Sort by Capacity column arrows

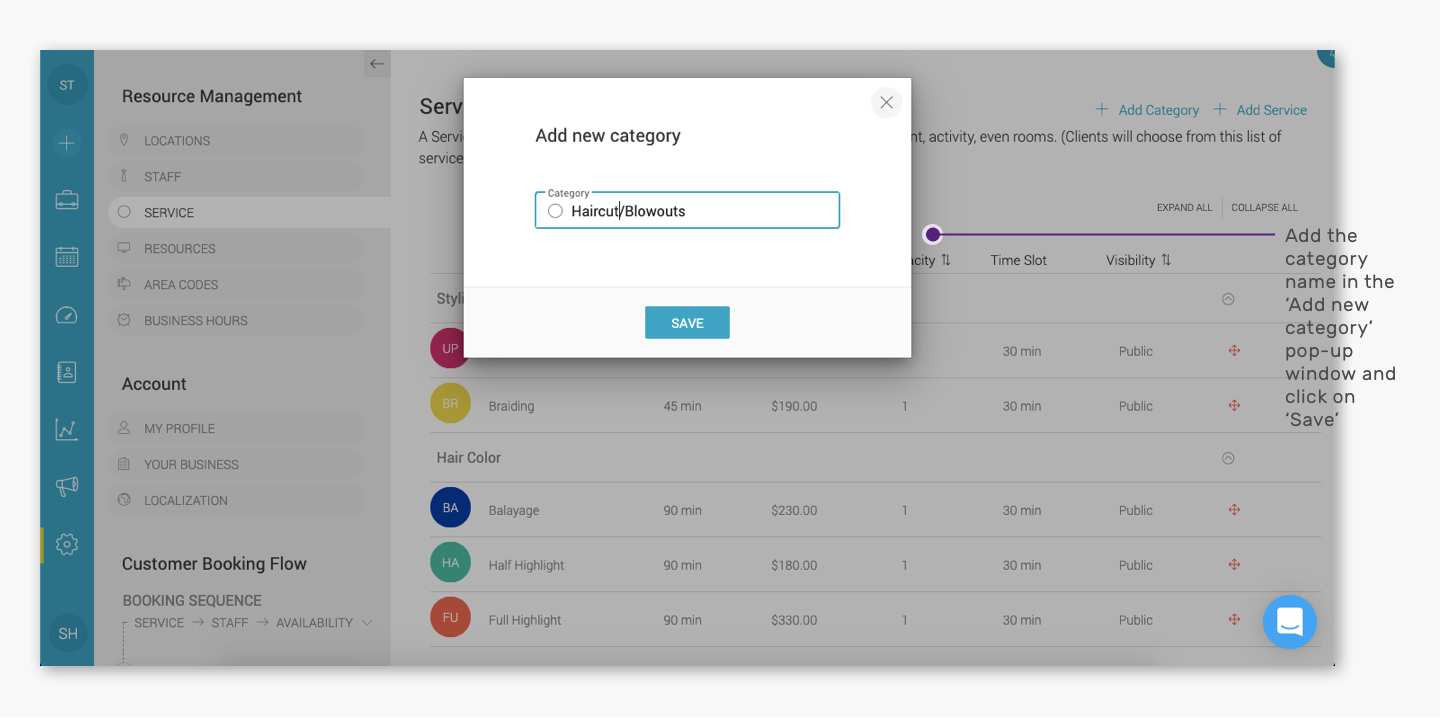946,260
